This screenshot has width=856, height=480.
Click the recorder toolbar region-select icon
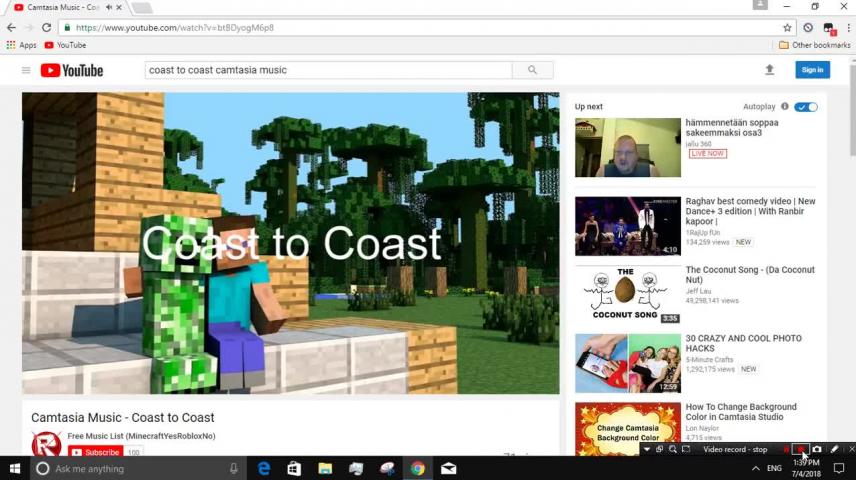pyautogui.click(x=686, y=449)
